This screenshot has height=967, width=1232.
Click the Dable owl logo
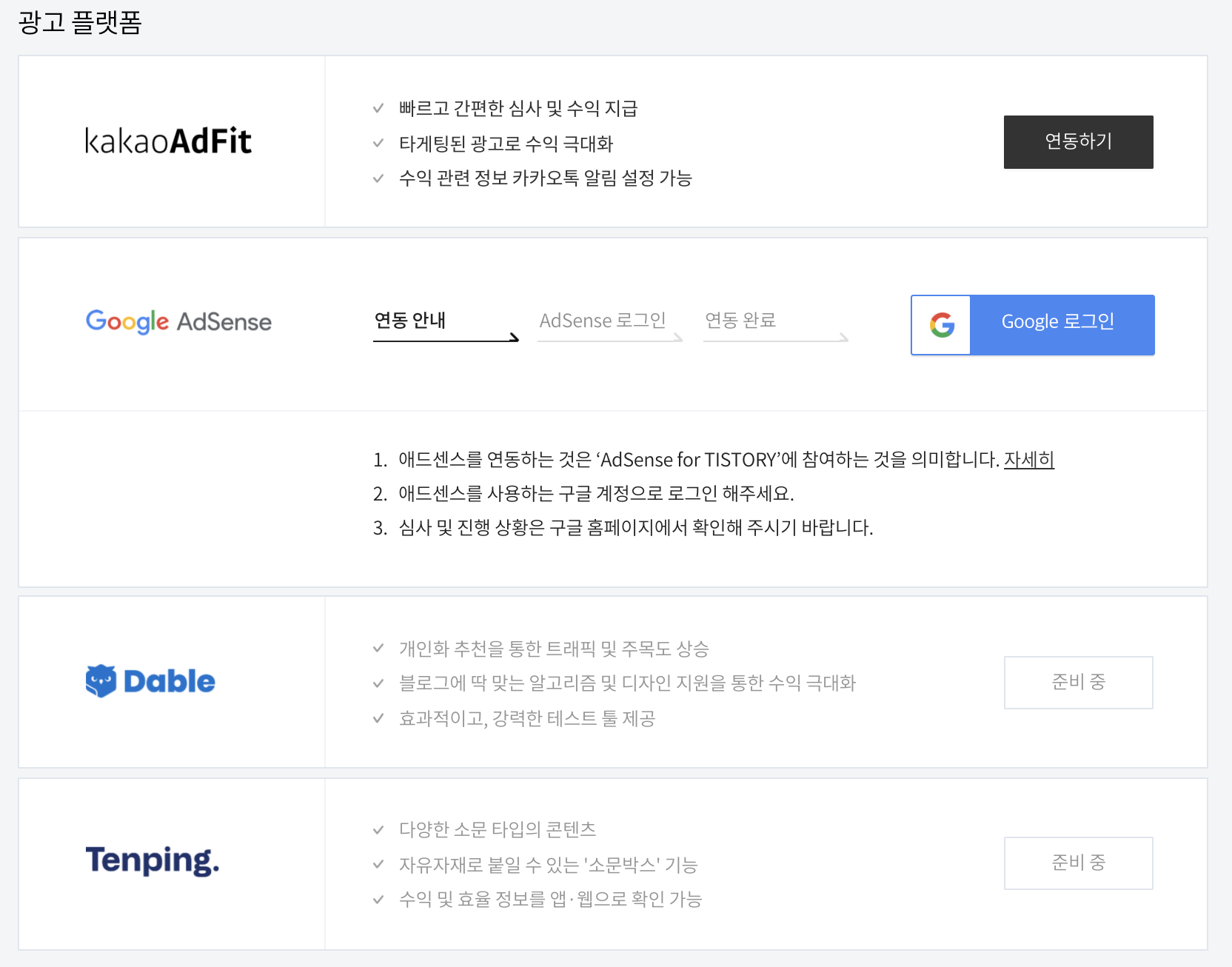pos(150,681)
